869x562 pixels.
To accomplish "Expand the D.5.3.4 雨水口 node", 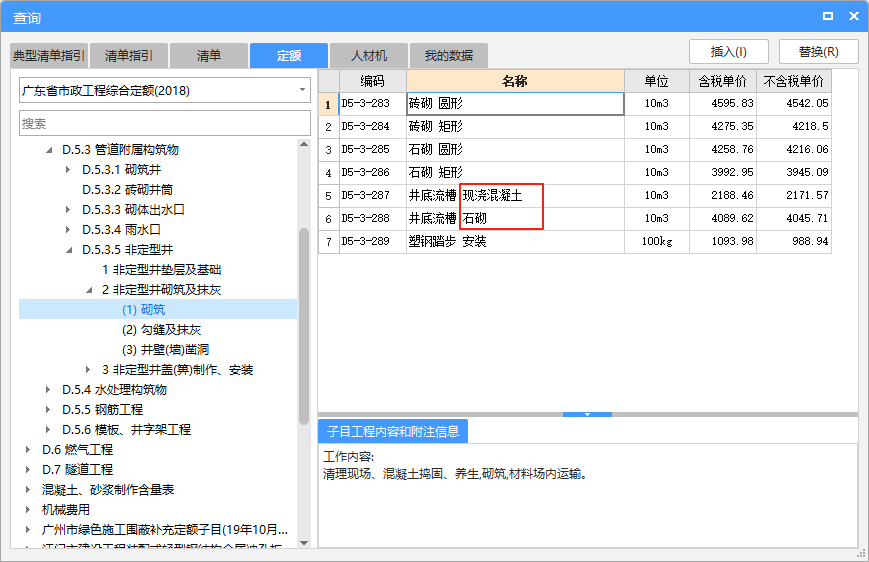I will (68, 229).
